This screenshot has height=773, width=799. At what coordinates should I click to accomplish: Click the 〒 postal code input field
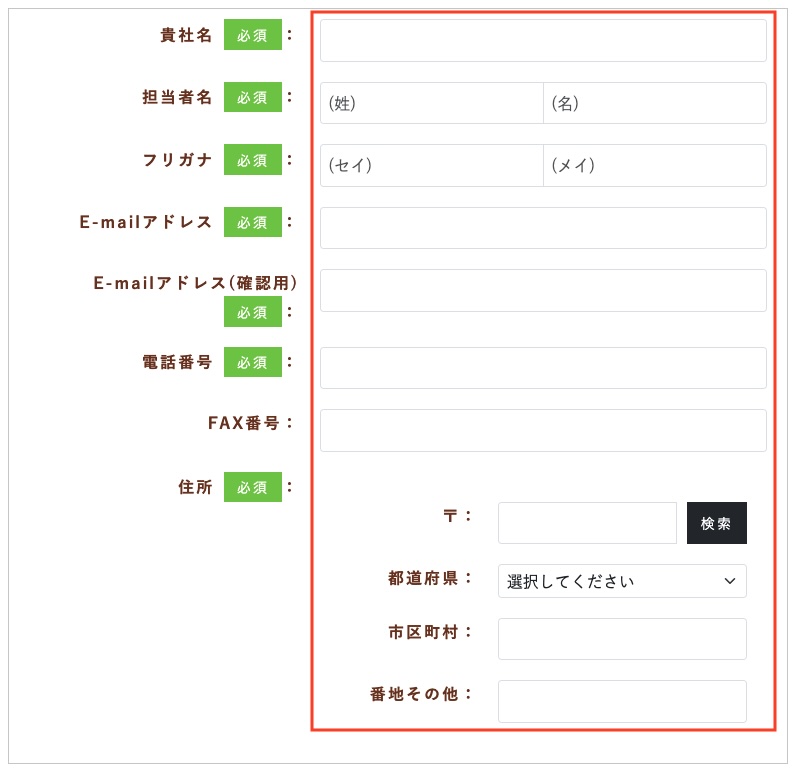(x=587, y=523)
